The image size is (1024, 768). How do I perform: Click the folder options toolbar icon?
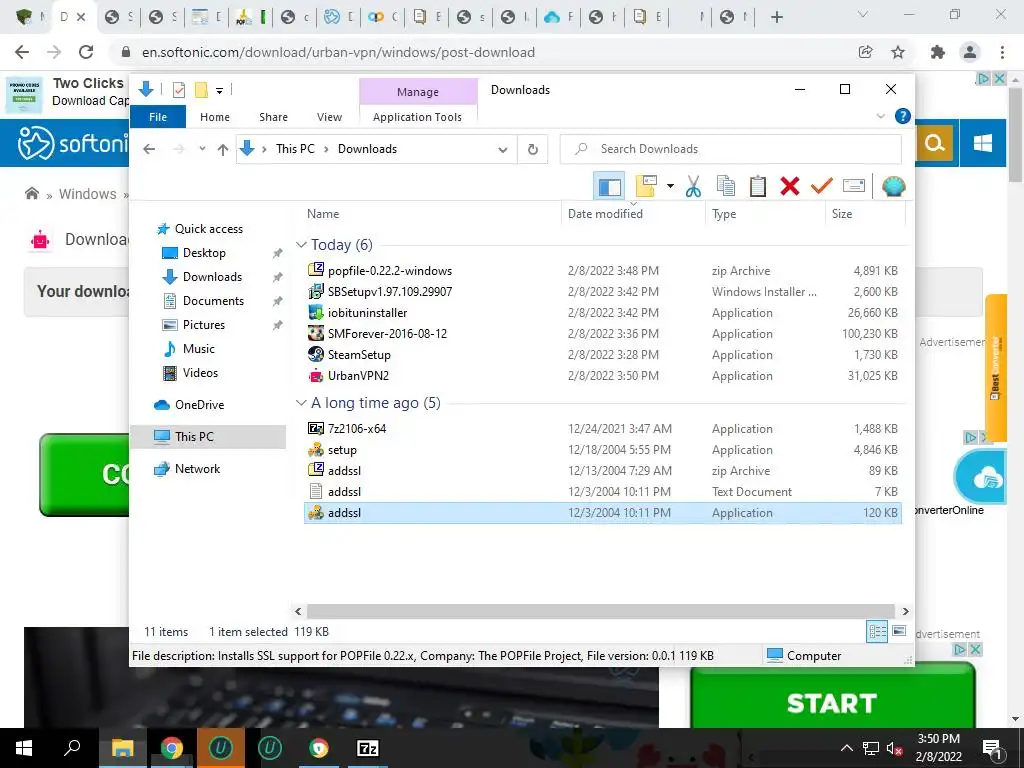646,187
